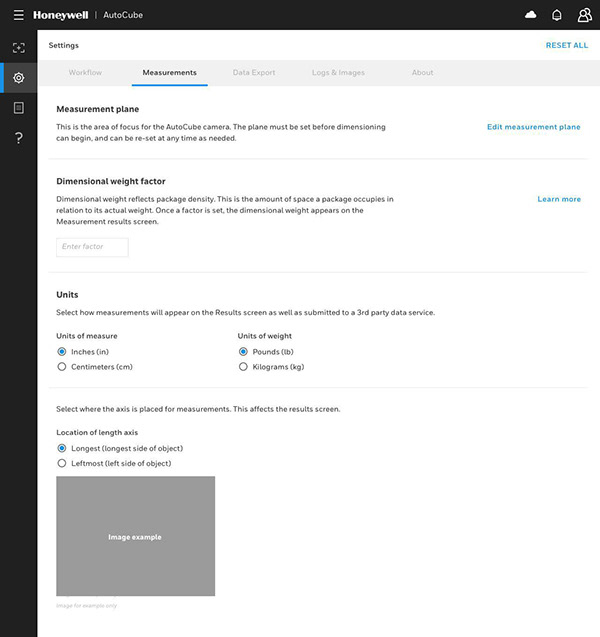Switch to the Workflow tab
This screenshot has height=637, width=600.
click(x=85, y=72)
